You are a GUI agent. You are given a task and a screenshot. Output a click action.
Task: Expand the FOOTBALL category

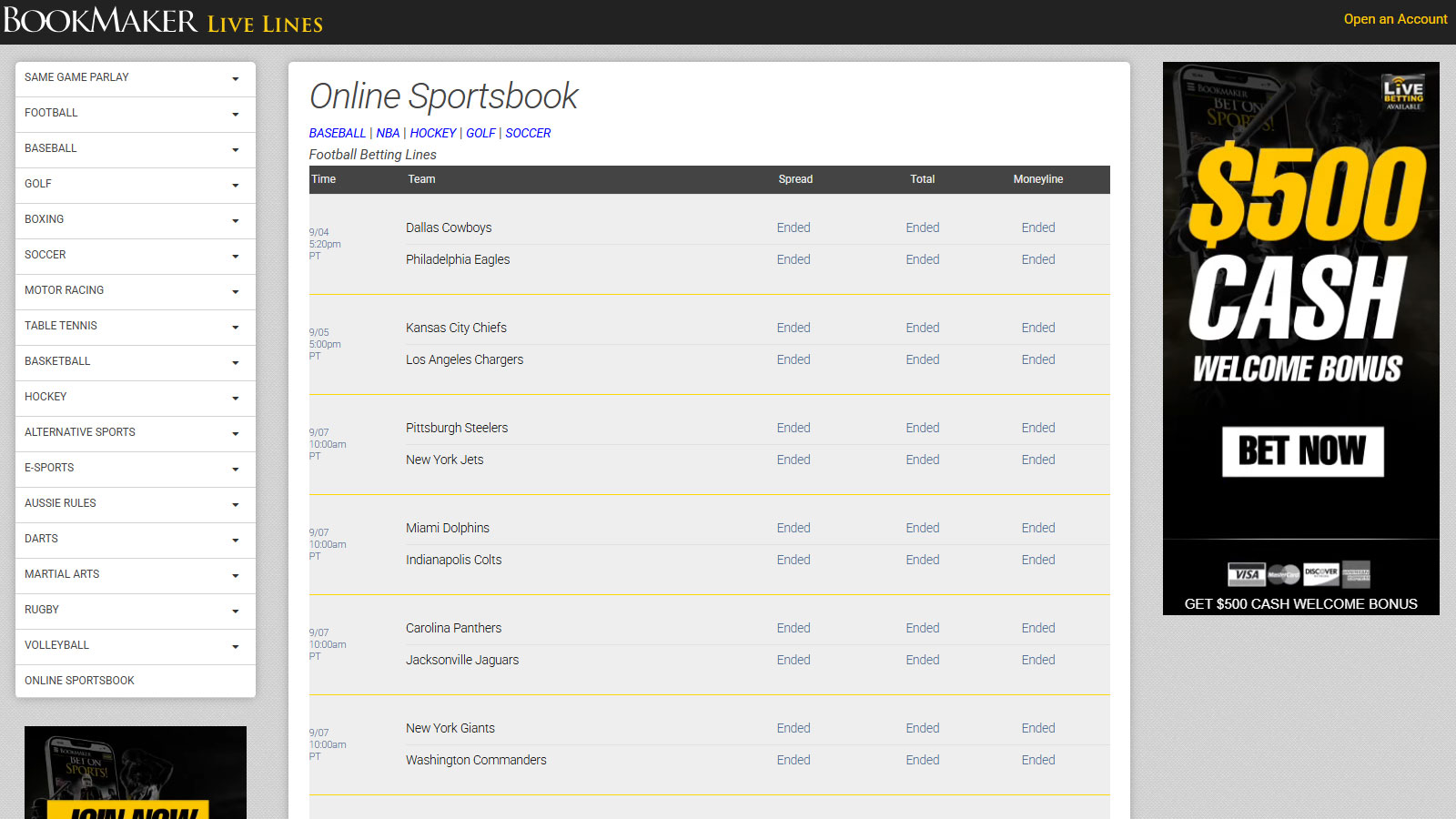tap(135, 113)
